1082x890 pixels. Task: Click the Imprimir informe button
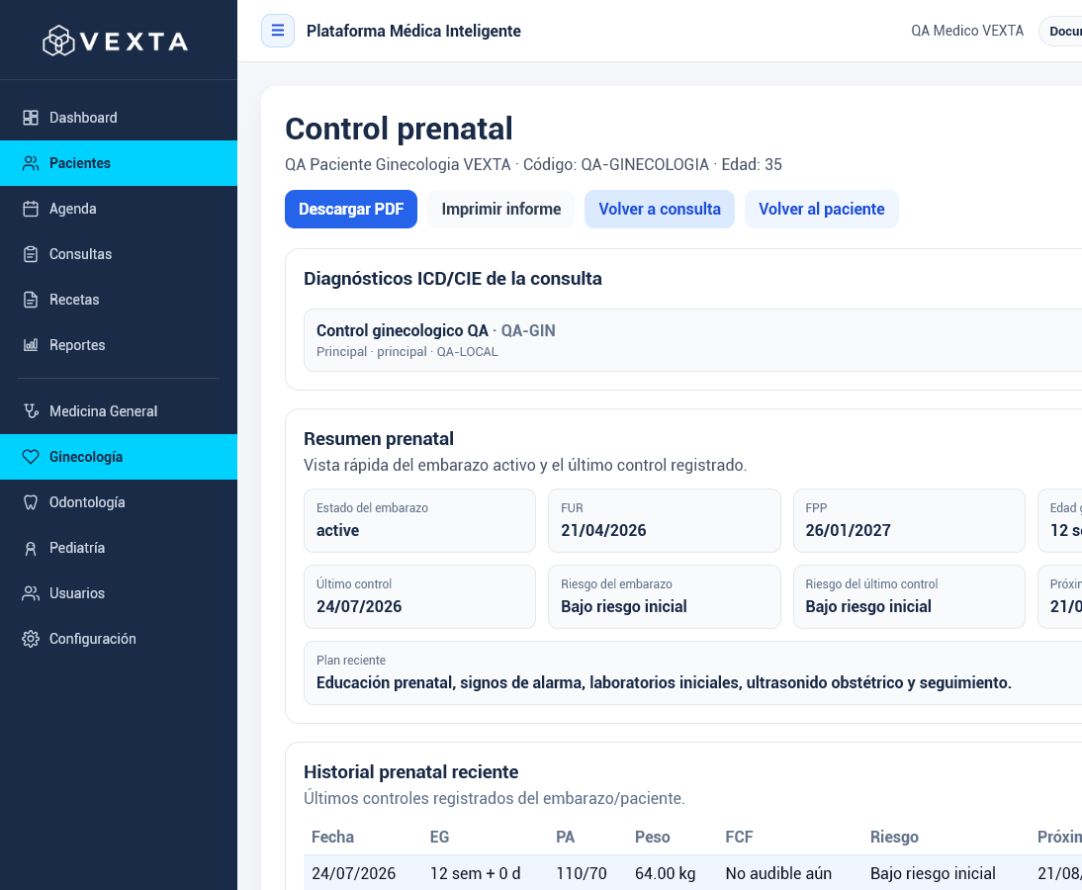coord(501,209)
